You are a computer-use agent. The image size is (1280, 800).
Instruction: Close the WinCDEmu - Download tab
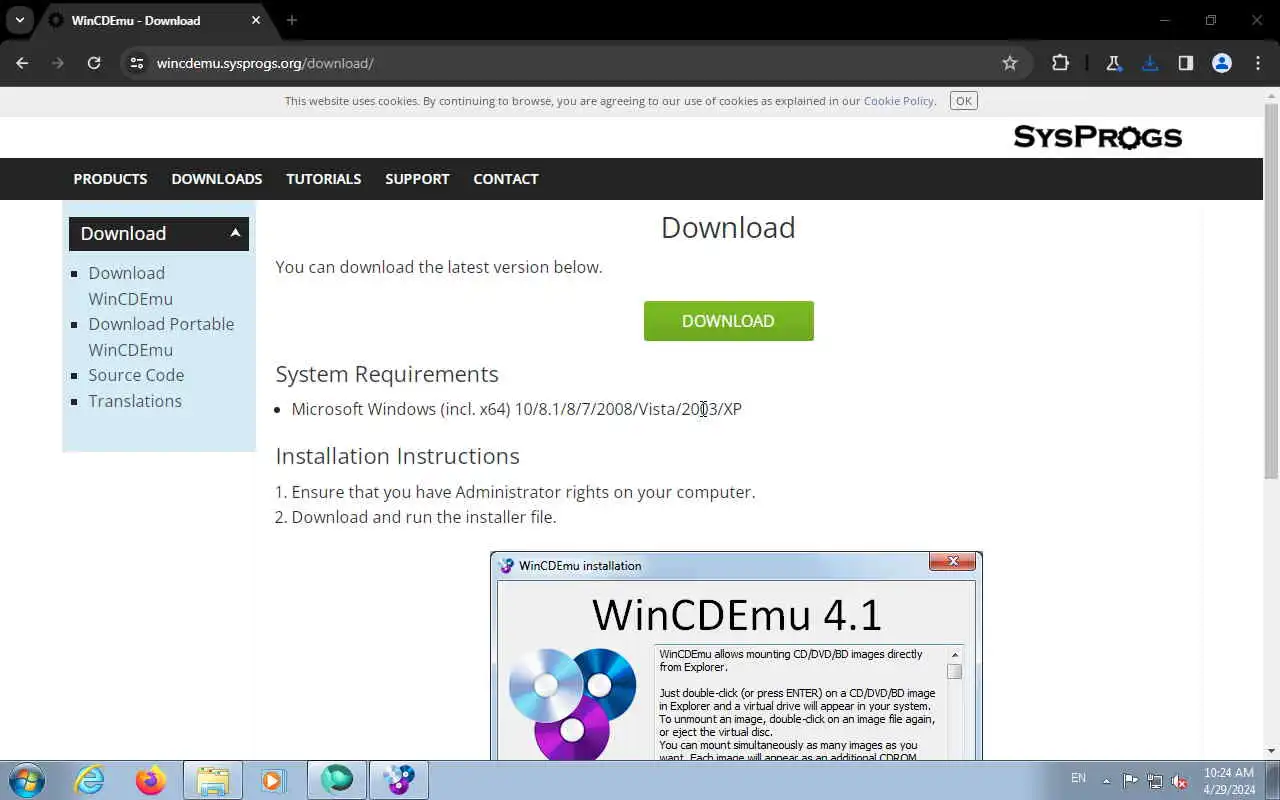point(256,20)
